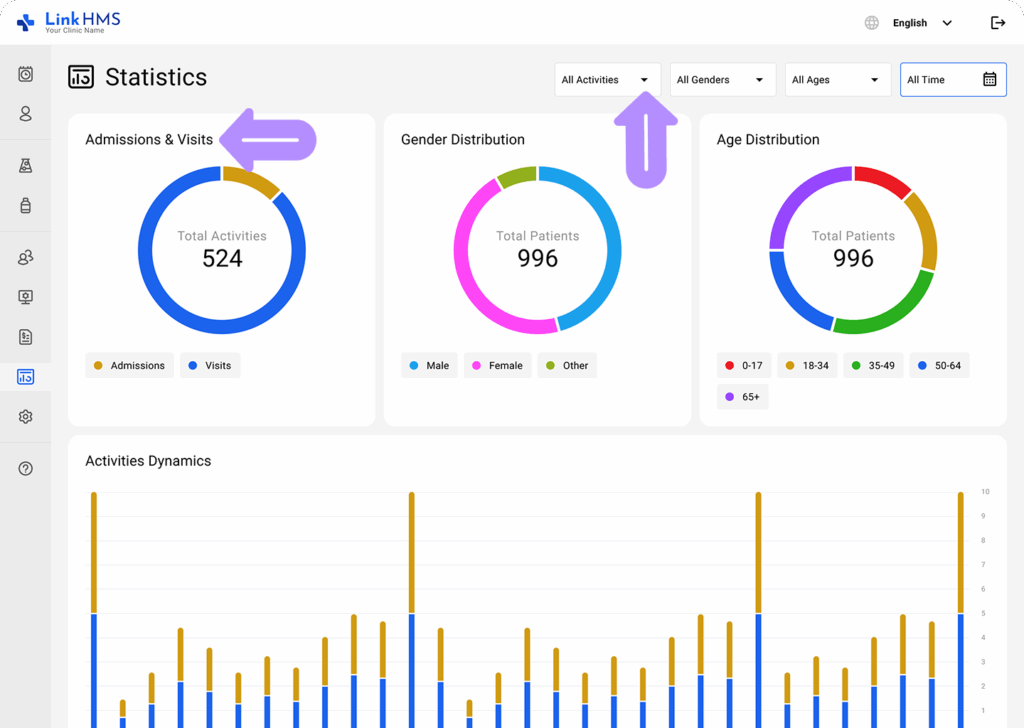Open the Staff icon in the sidebar

coord(25,257)
